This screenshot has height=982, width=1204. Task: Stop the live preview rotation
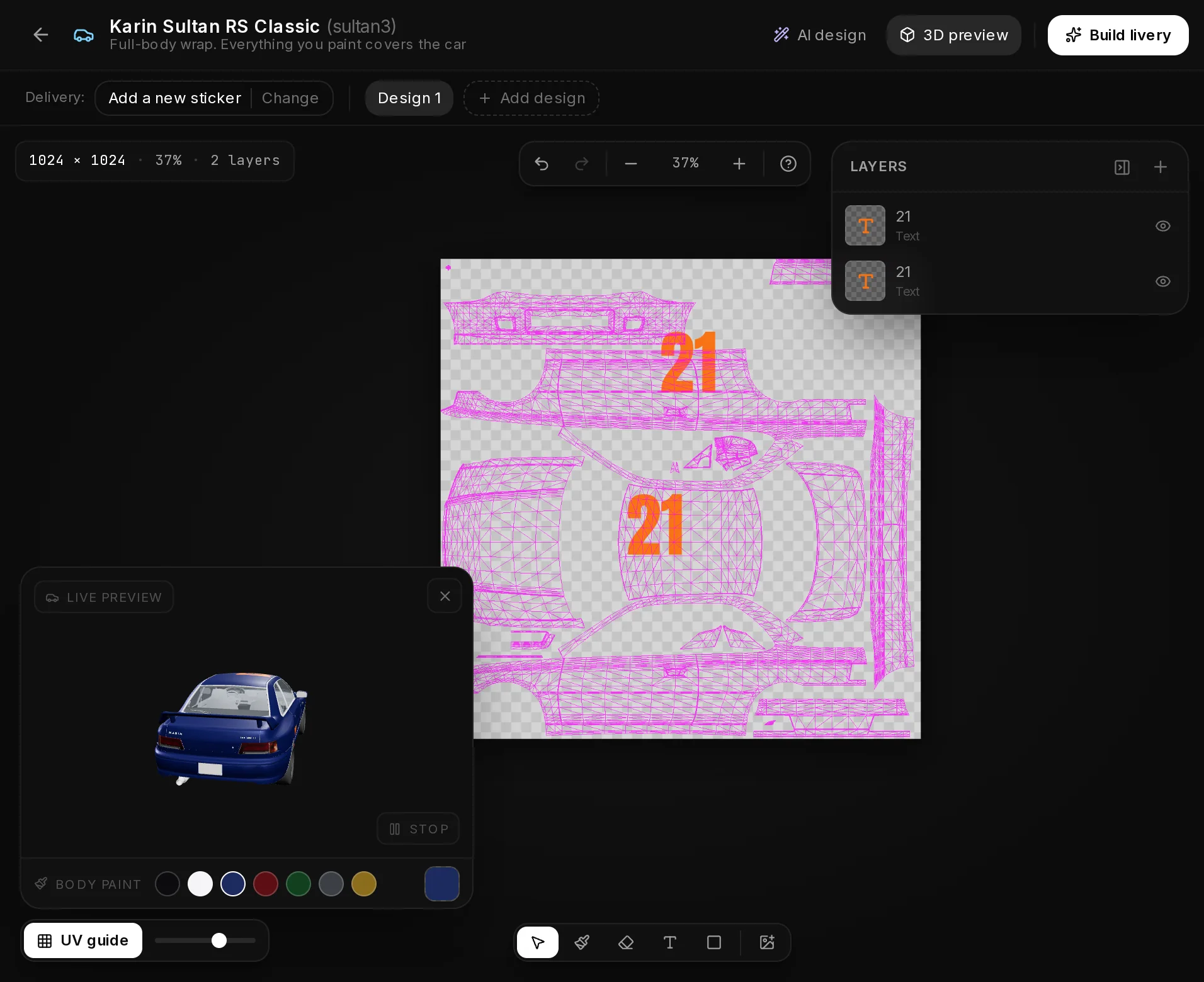(x=418, y=829)
